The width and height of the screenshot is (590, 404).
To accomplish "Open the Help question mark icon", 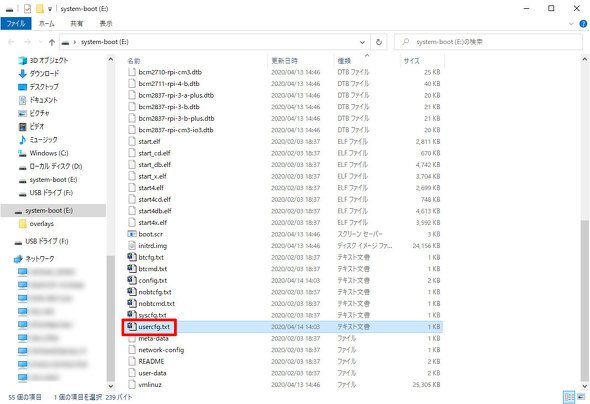I will click(x=583, y=23).
